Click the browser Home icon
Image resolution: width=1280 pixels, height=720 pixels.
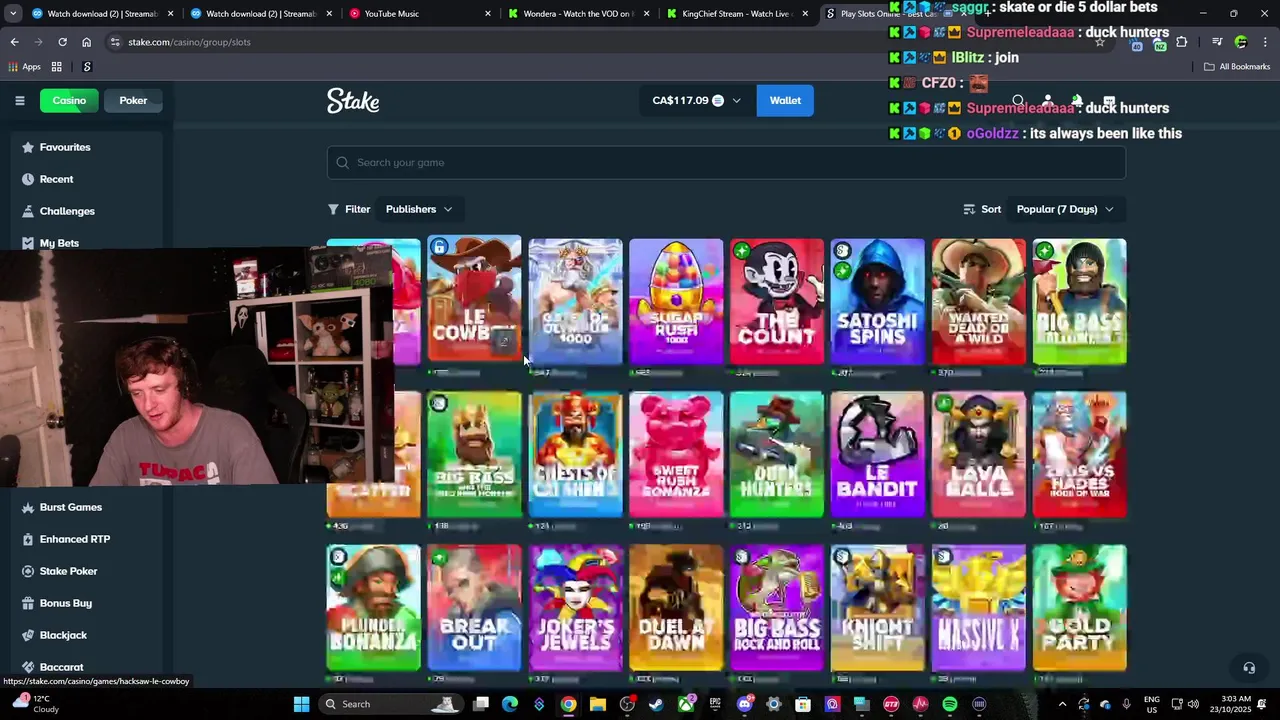pos(86,42)
